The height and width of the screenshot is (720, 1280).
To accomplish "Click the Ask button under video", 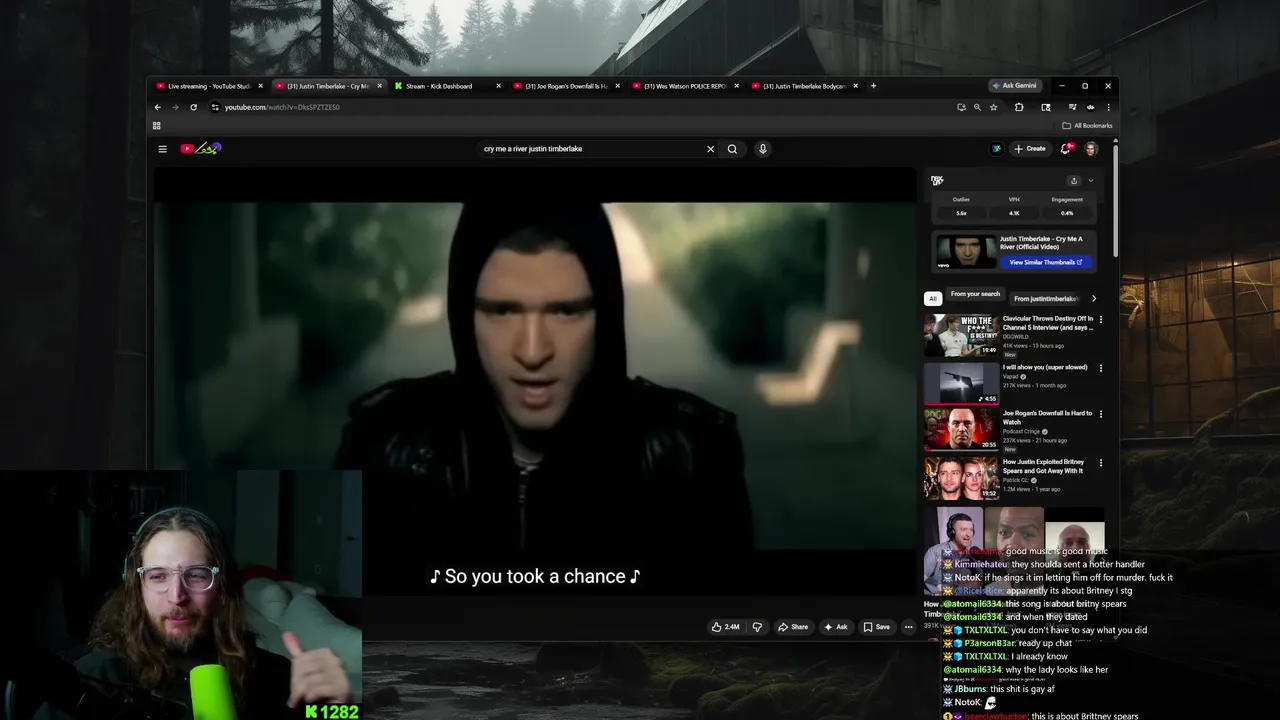I will (835, 627).
